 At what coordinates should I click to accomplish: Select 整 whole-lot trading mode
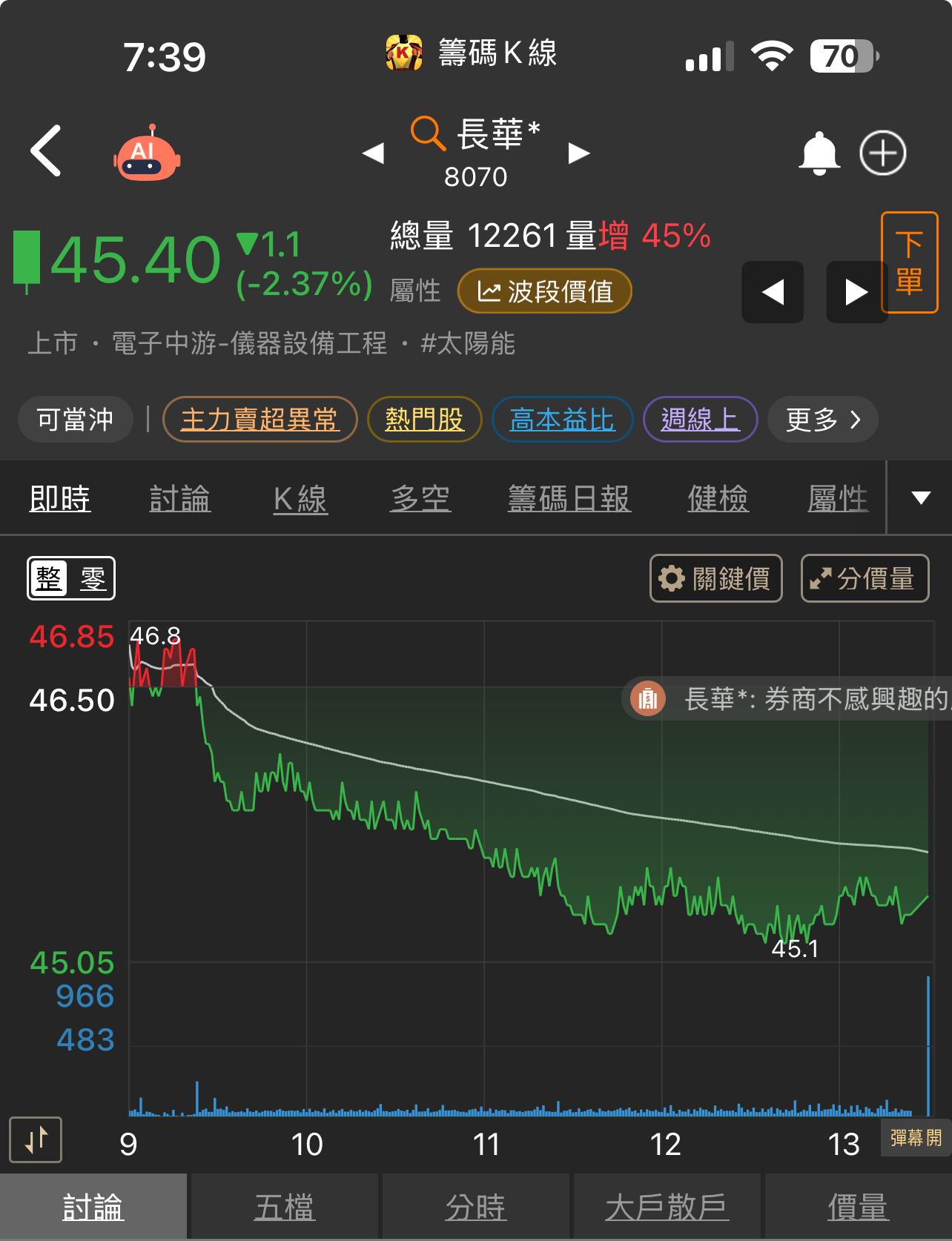pos(49,578)
